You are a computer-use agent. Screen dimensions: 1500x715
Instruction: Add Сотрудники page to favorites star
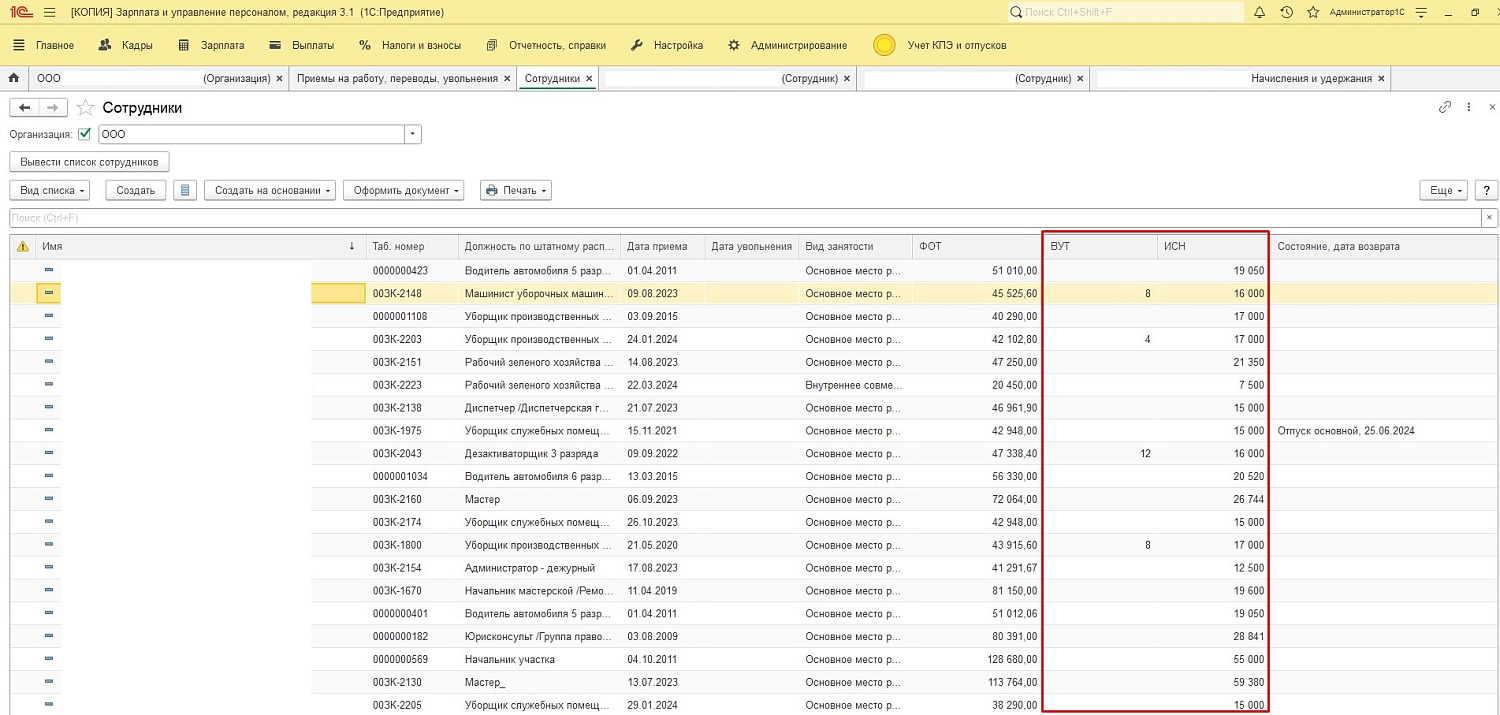pyautogui.click(x=86, y=108)
